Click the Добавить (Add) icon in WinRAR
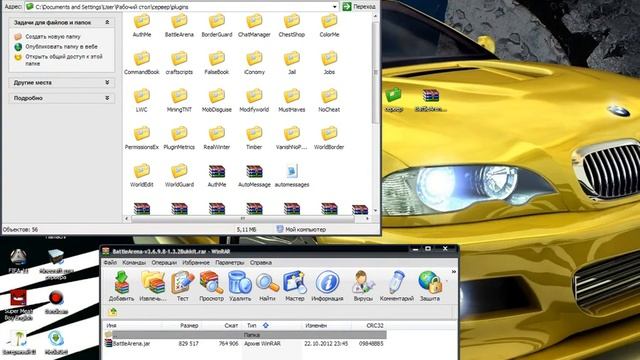 click(x=121, y=286)
